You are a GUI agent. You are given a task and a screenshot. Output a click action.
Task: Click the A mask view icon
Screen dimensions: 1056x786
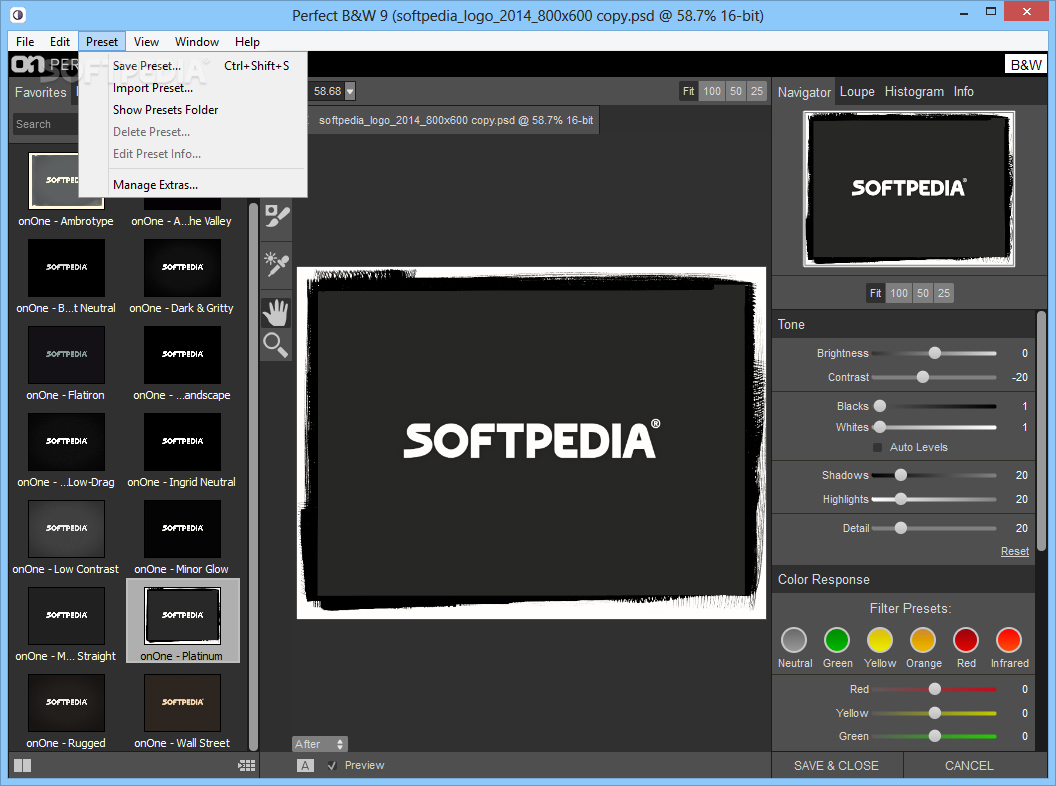[x=305, y=765]
